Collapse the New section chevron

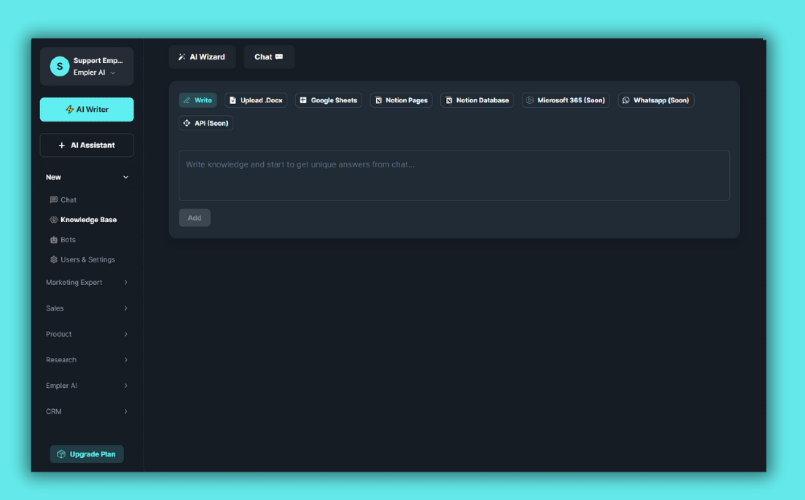[x=126, y=177]
